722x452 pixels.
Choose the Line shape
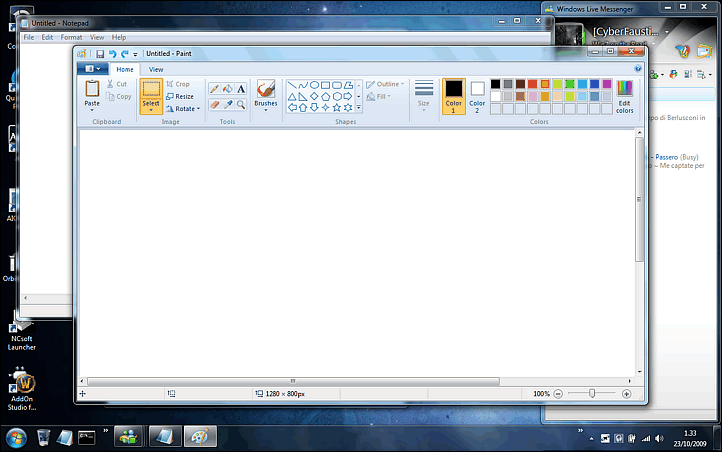coord(292,85)
